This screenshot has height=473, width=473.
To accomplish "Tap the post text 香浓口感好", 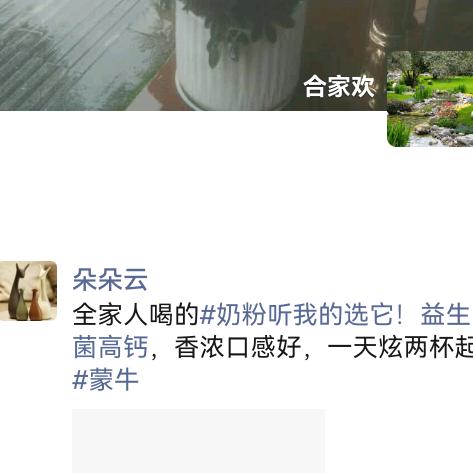I will pyautogui.click(x=238, y=347).
